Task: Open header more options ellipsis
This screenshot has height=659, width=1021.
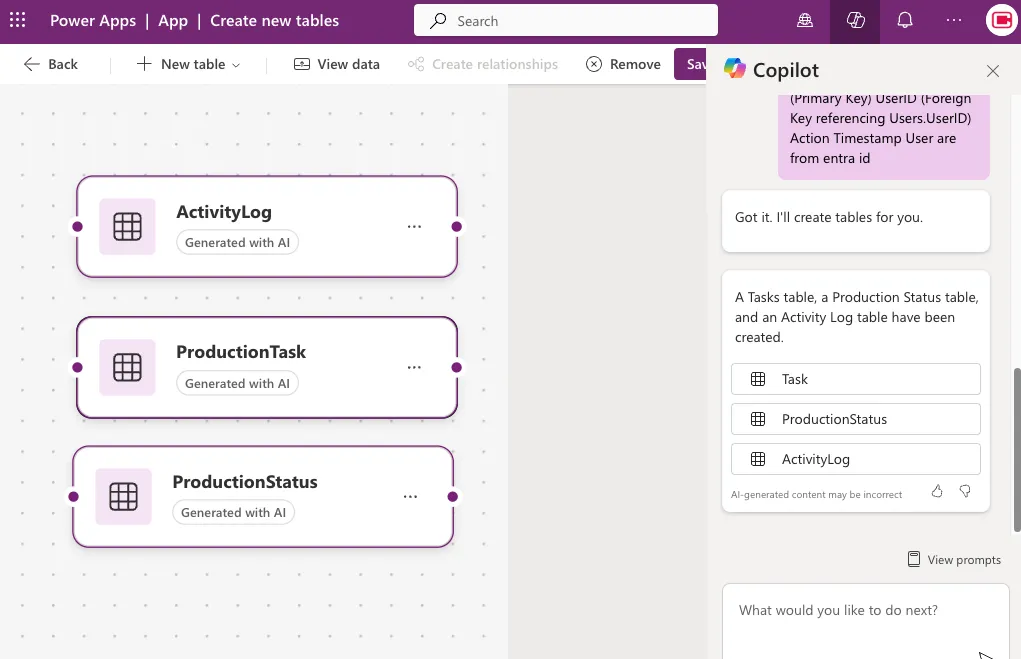Action: pos(954,21)
